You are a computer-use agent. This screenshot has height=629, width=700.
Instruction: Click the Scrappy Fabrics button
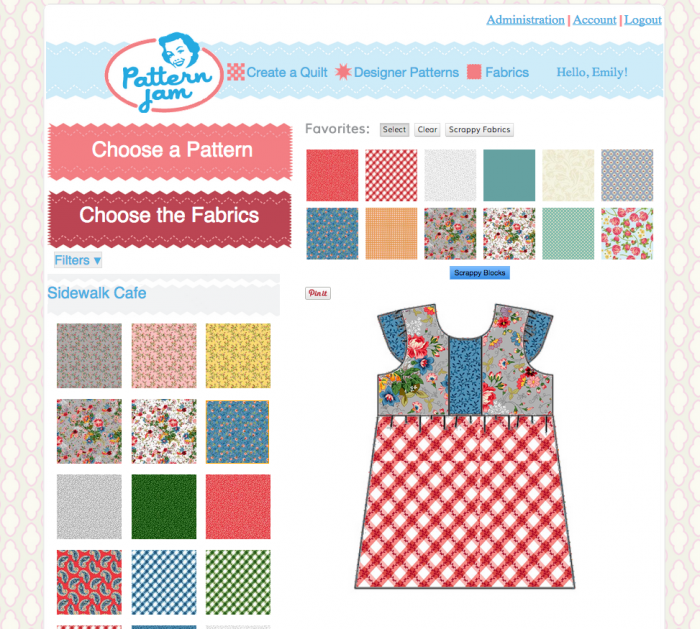point(479,129)
